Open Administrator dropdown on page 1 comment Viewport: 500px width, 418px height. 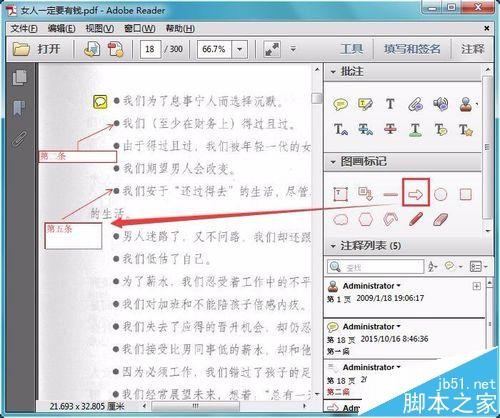pos(399,286)
